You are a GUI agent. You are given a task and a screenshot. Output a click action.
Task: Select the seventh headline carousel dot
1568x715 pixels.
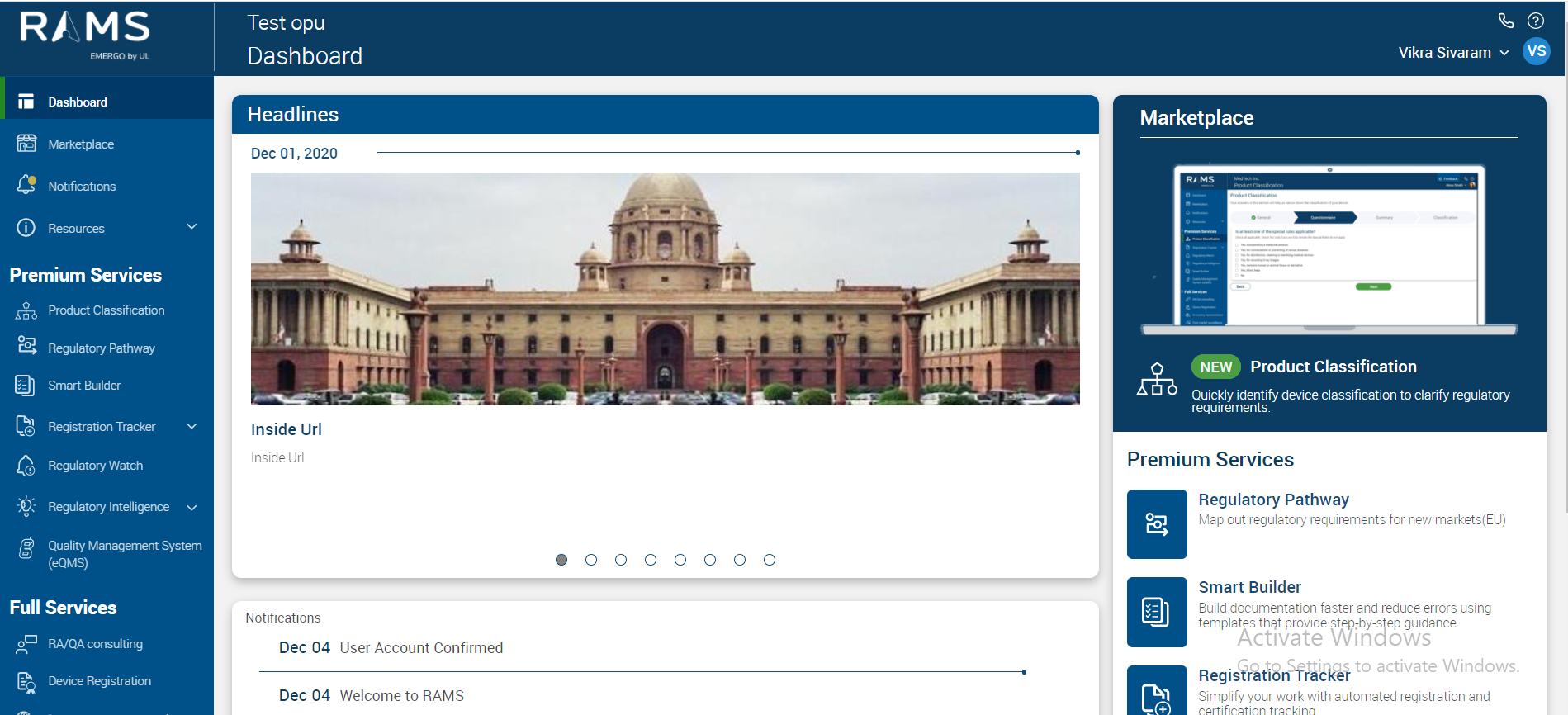click(740, 560)
